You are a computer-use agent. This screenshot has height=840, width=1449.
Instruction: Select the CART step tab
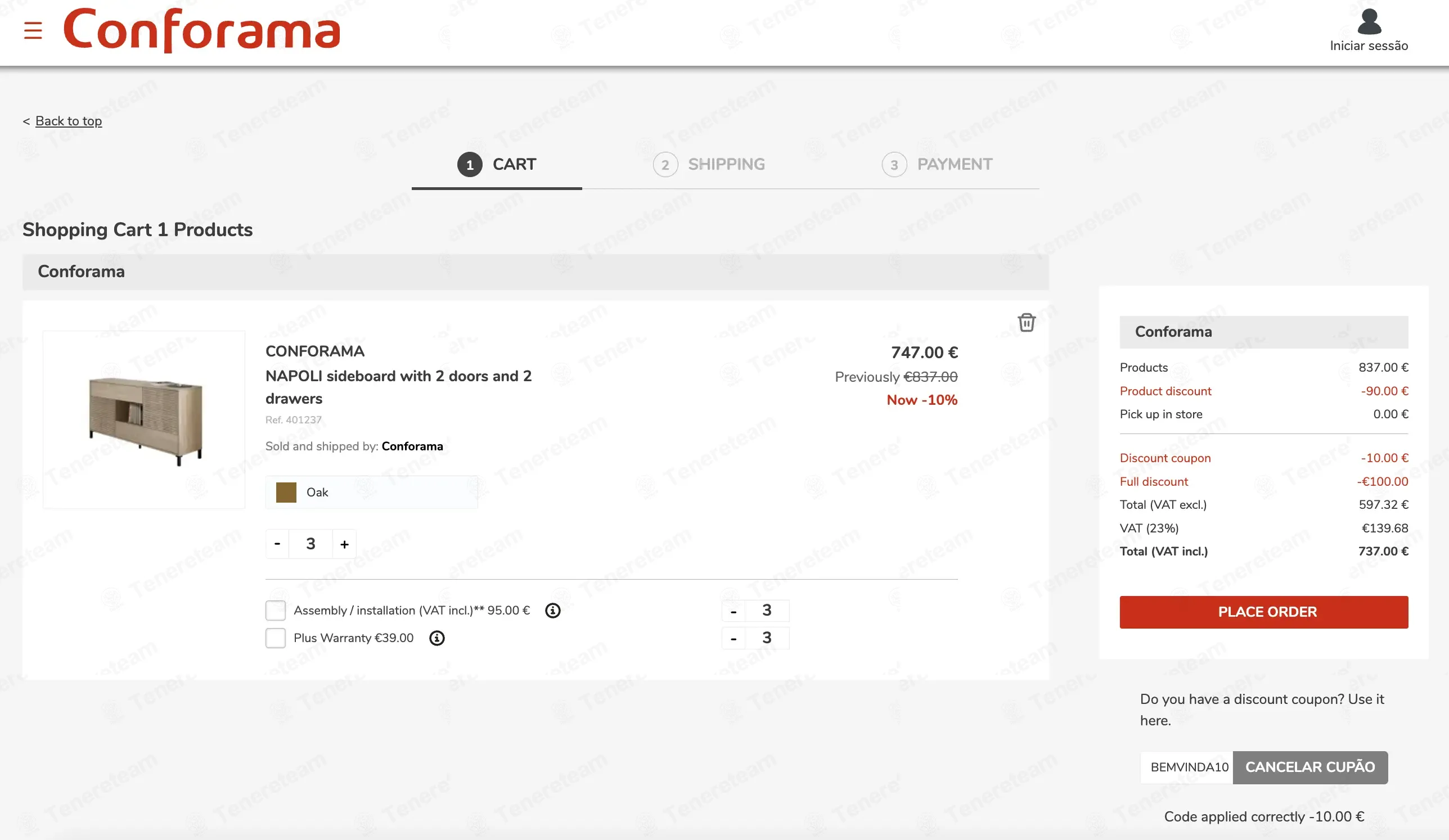point(497,164)
